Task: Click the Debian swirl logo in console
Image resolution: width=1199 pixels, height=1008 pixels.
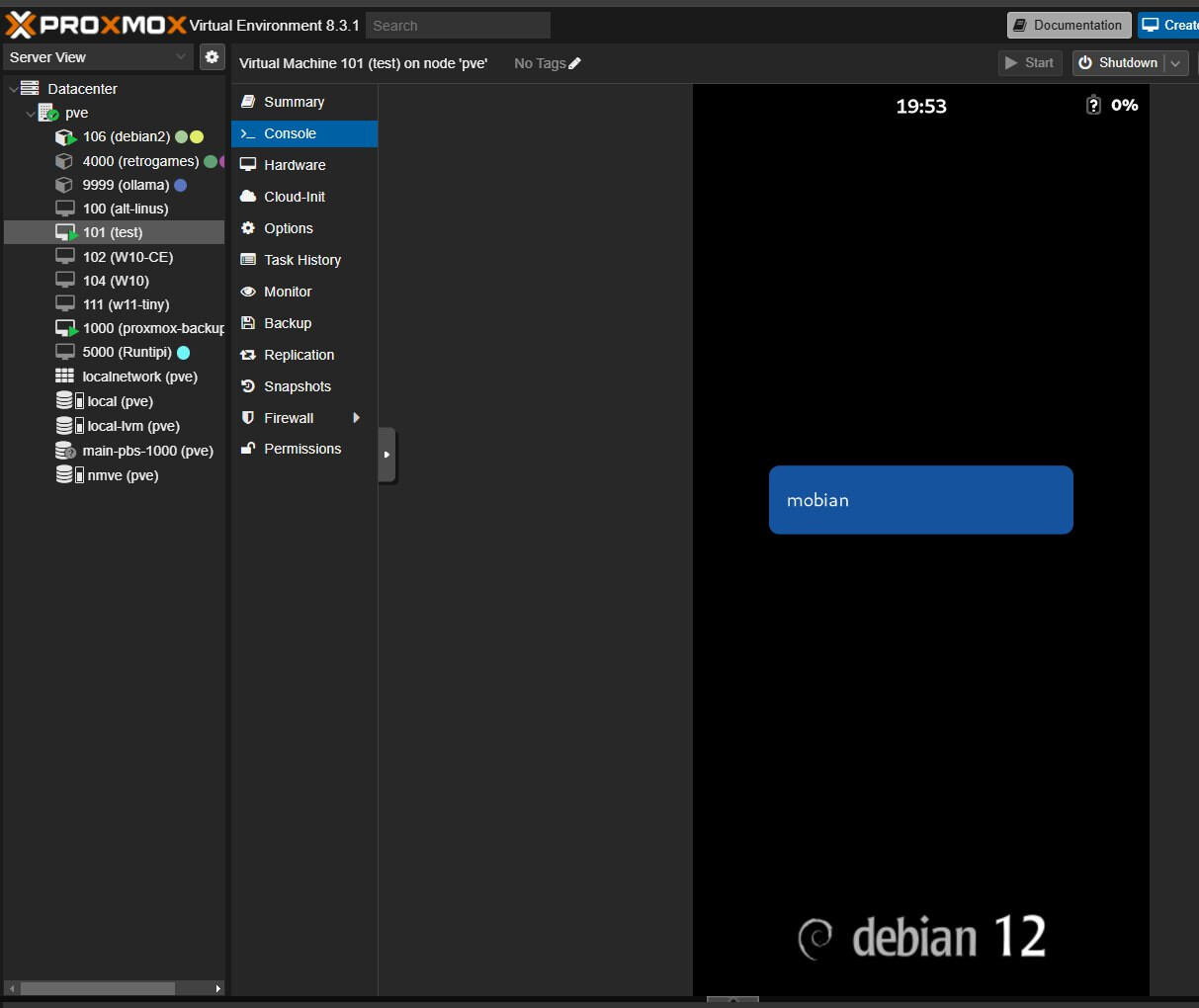Action: point(815,939)
